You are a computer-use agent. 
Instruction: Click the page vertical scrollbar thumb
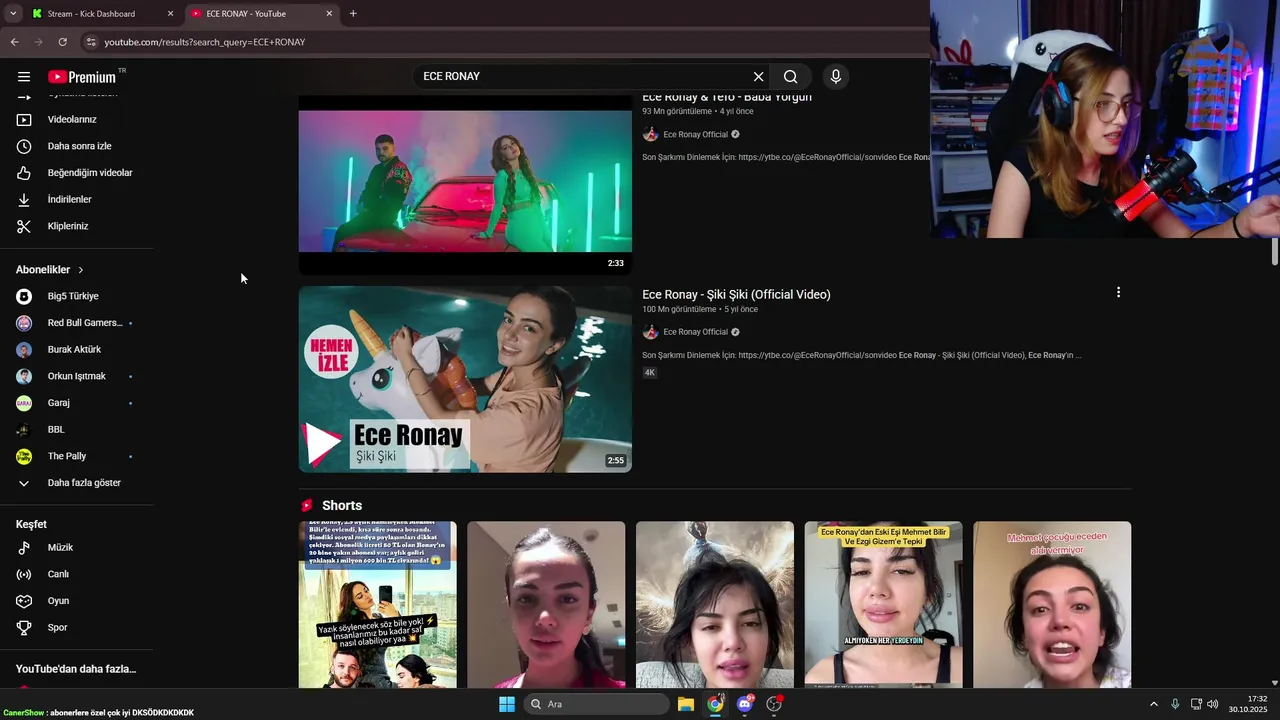pyautogui.click(x=1275, y=252)
